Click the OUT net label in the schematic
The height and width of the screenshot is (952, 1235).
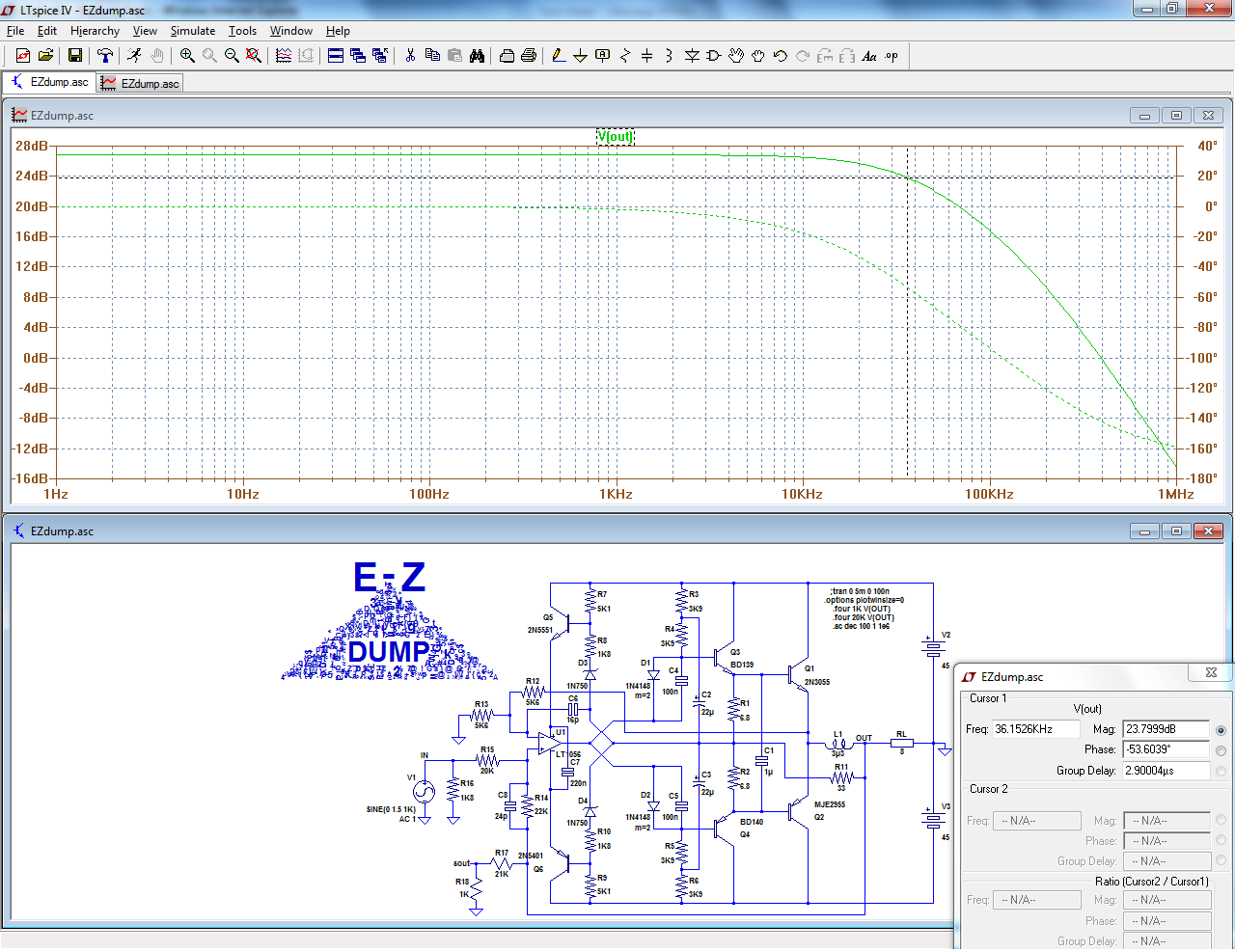(x=864, y=739)
